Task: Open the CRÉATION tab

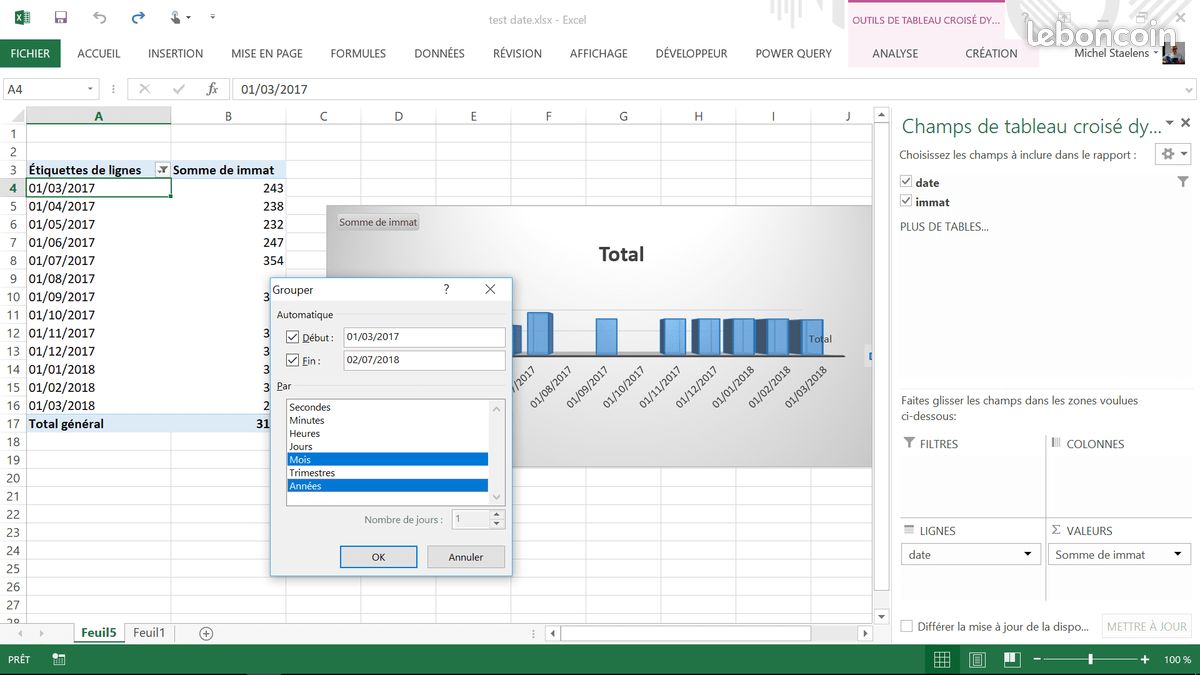Action: (x=991, y=53)
